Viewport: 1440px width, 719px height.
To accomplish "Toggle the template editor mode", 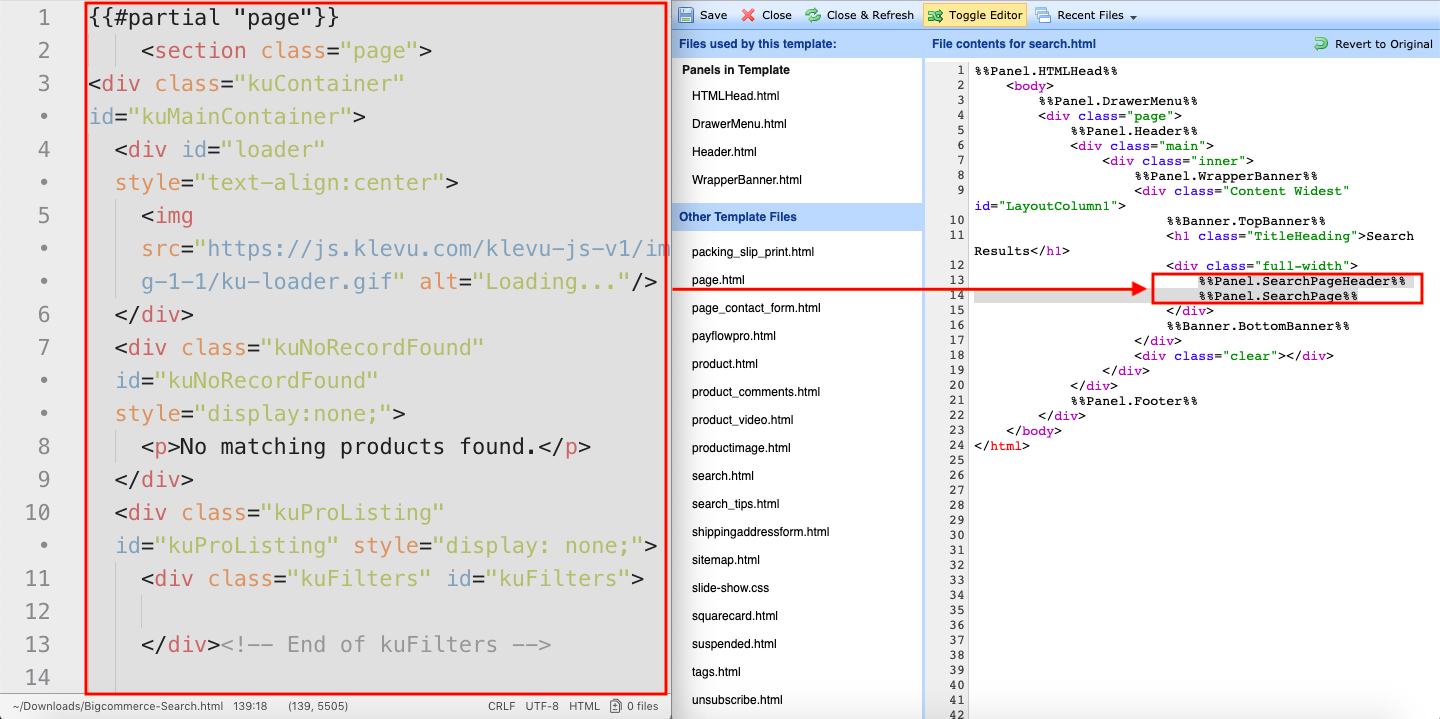I will pos(975,15).
